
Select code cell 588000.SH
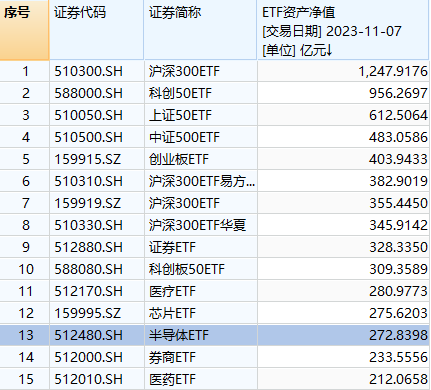[97, 93]
